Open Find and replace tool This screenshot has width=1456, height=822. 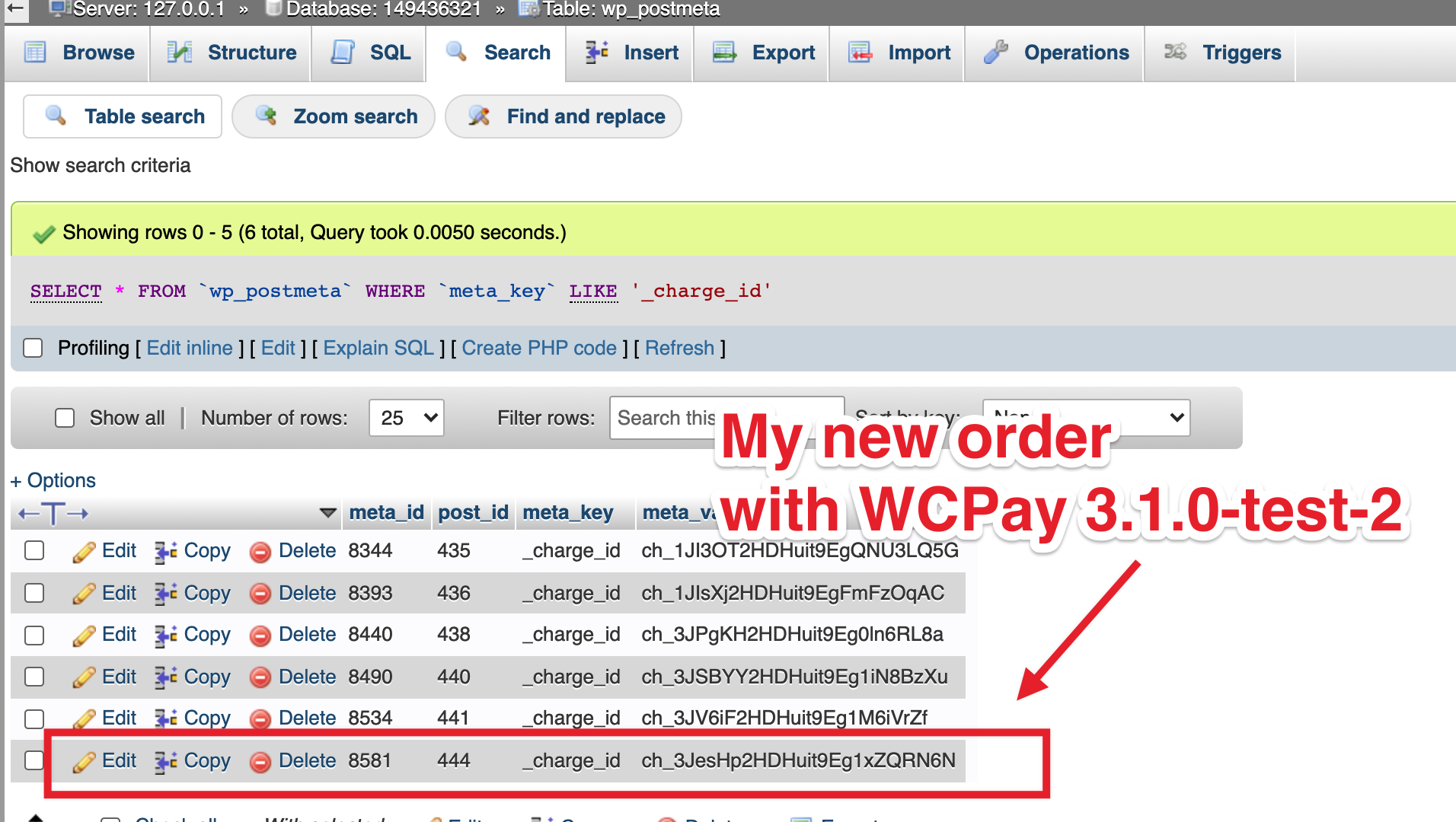pos(563,116)
